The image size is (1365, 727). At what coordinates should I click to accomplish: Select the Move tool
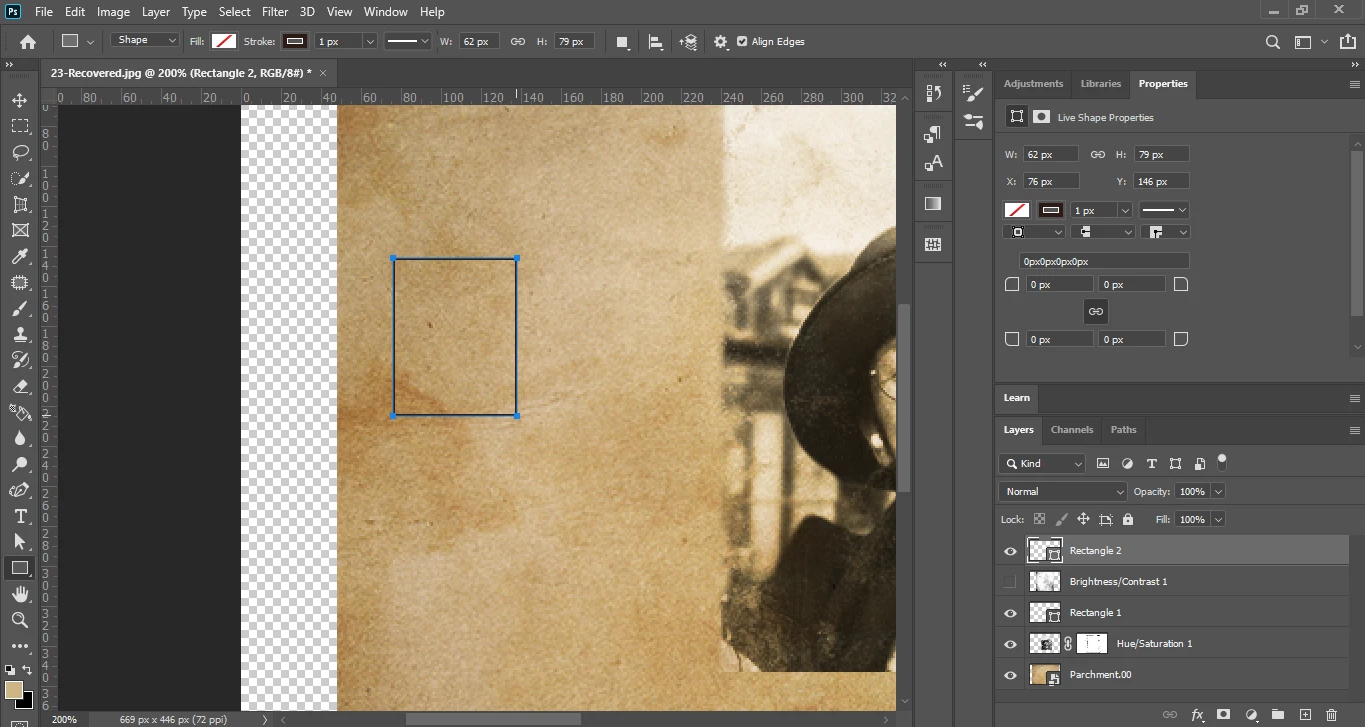coord(19,100)
